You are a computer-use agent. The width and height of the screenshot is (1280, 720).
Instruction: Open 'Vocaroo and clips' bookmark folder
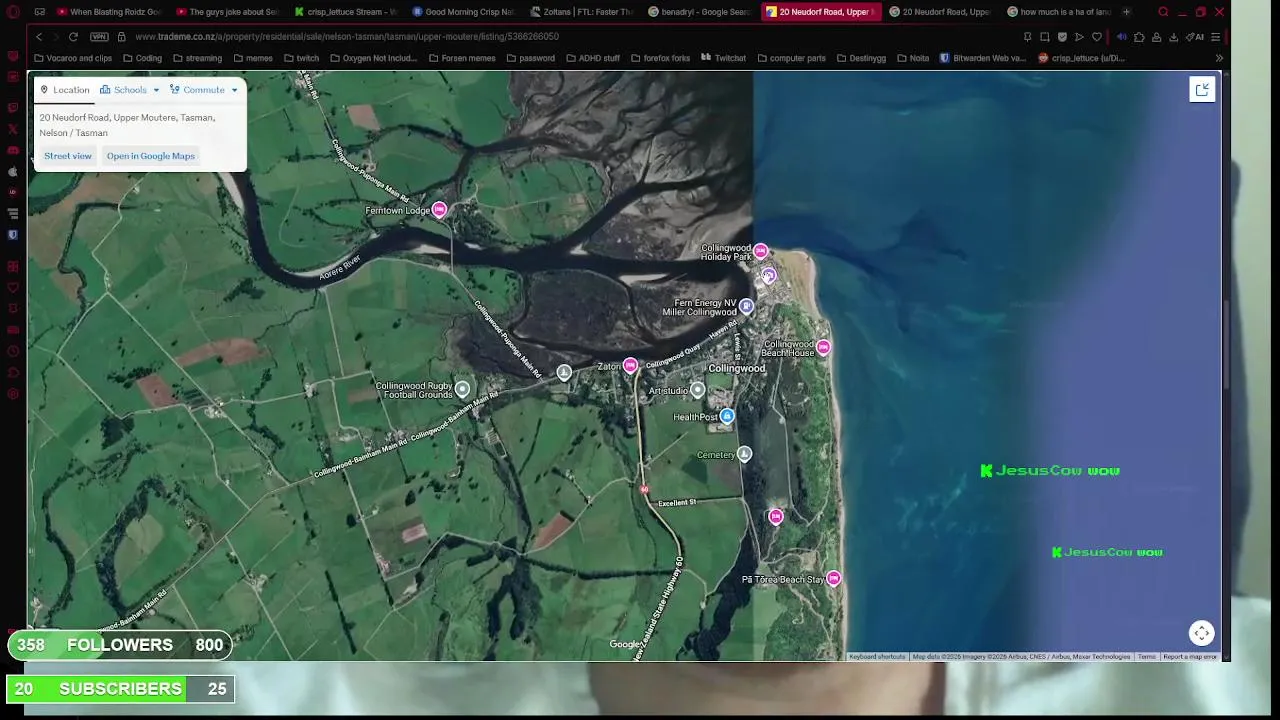(x=72, y=58)
